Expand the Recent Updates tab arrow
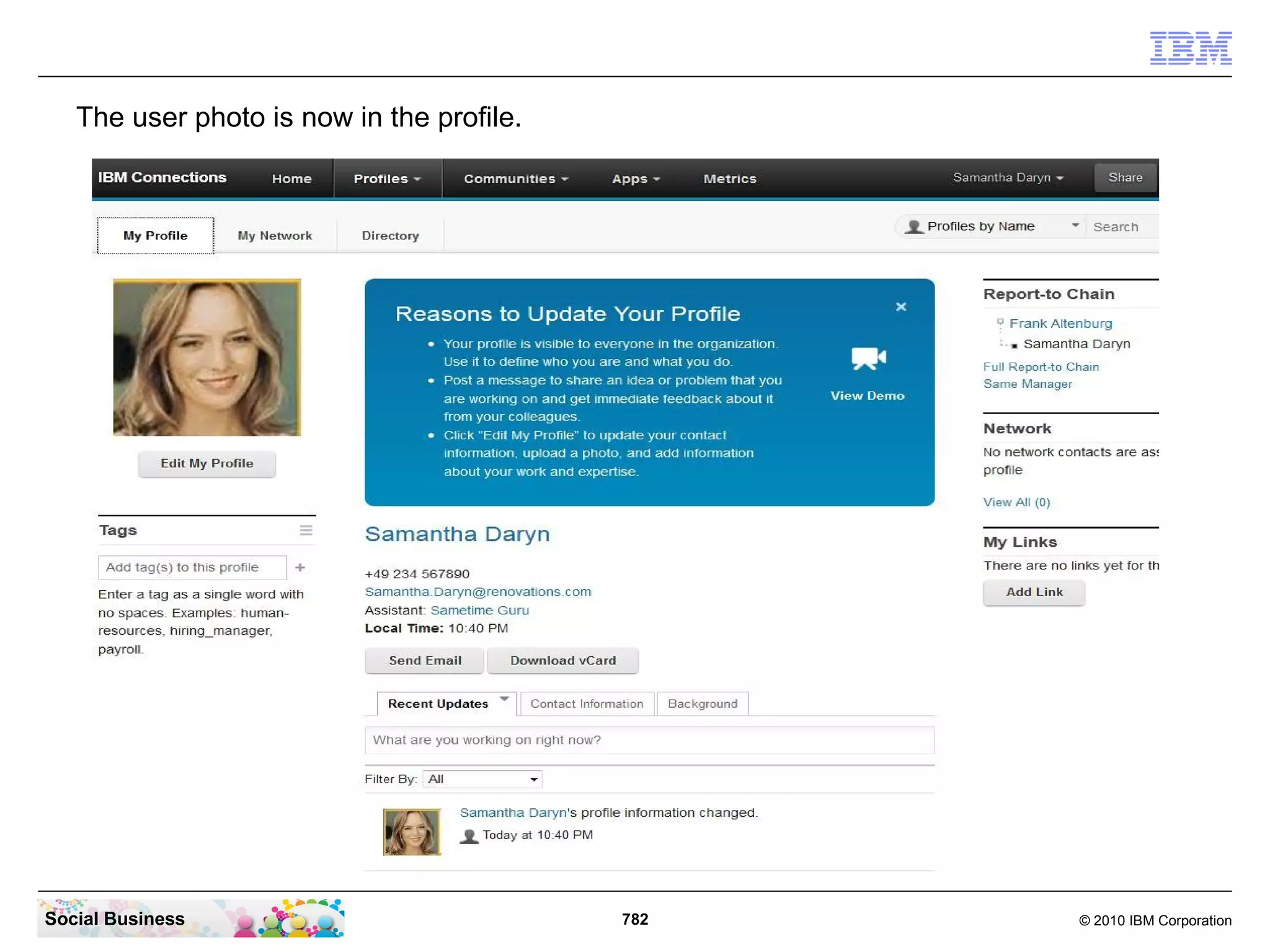Viewport: 1270px width, 952px height. click(505, 699)
